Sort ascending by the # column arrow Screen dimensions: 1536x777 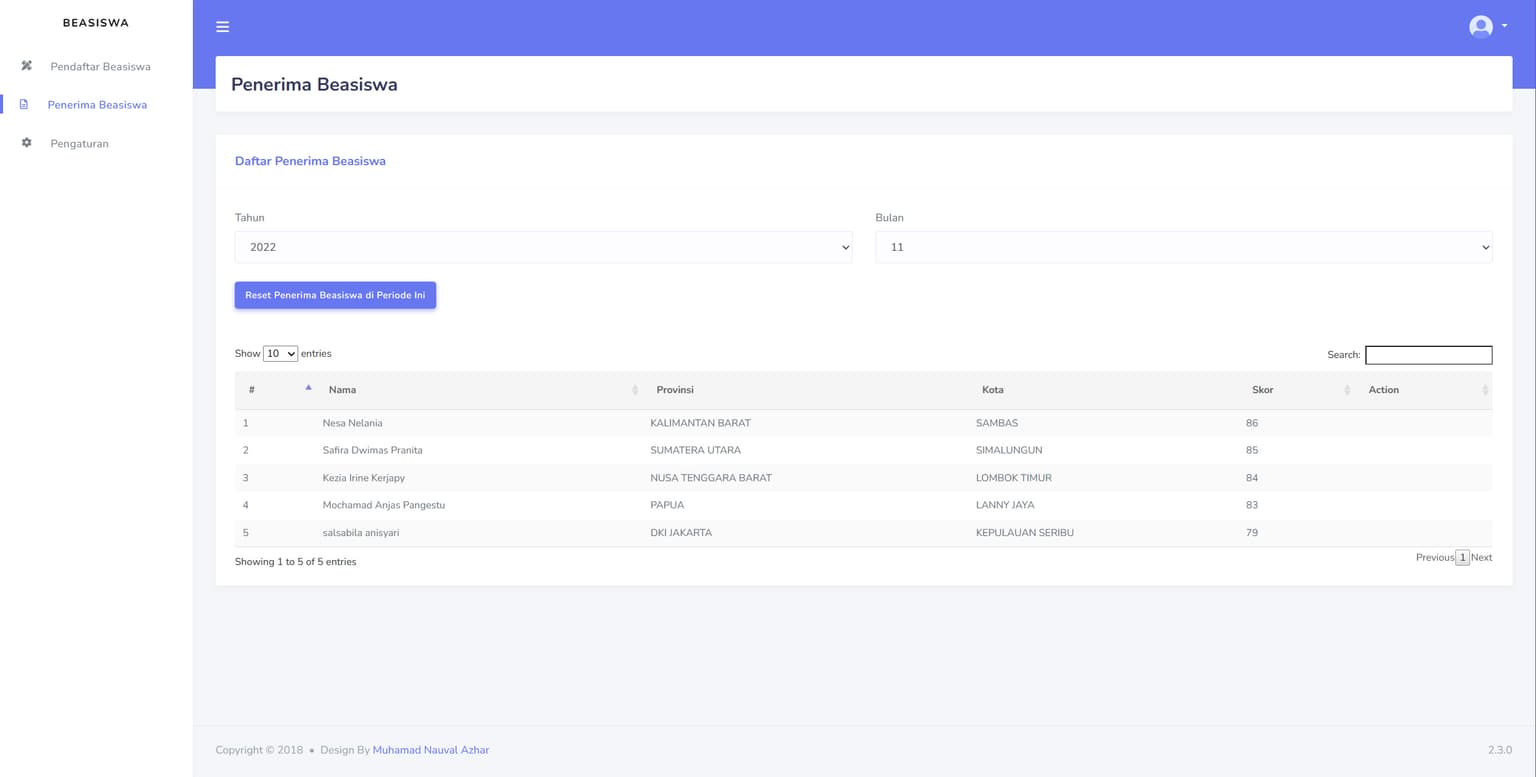[308, 388]
